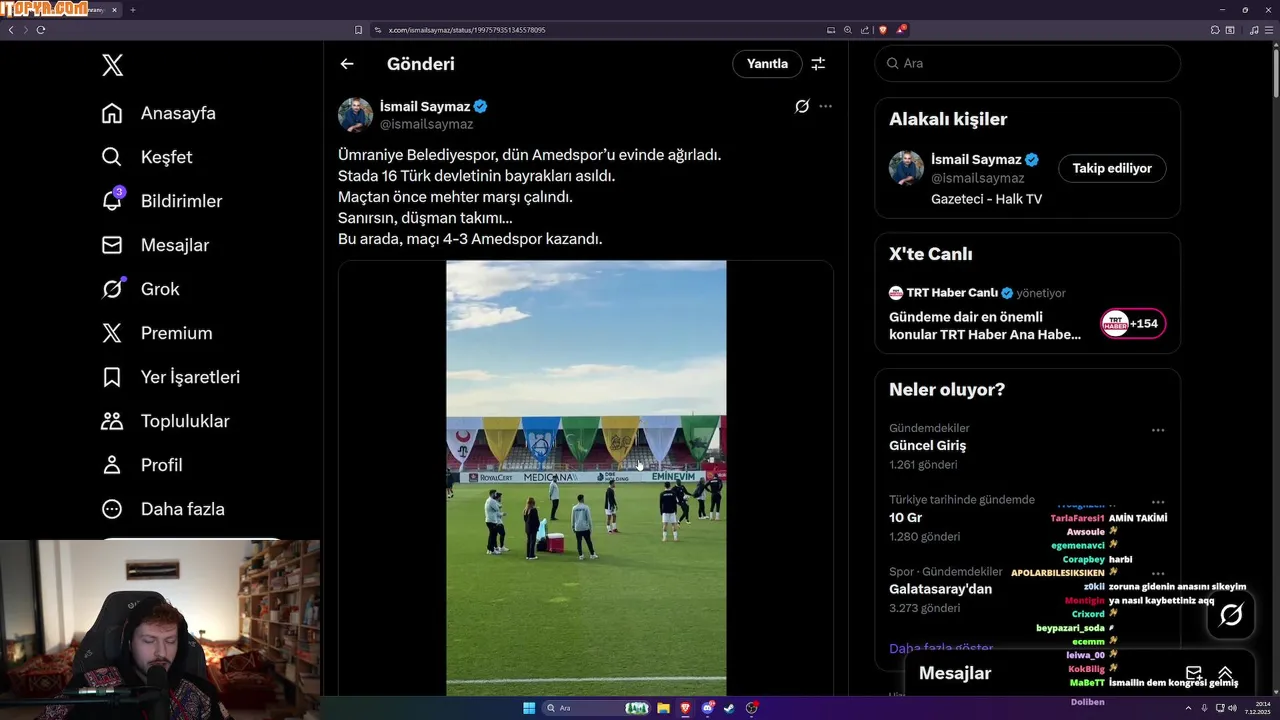1280x720 pixels.
Task: Click the X logo in the sidebar
Action: [x=112, y=66]
